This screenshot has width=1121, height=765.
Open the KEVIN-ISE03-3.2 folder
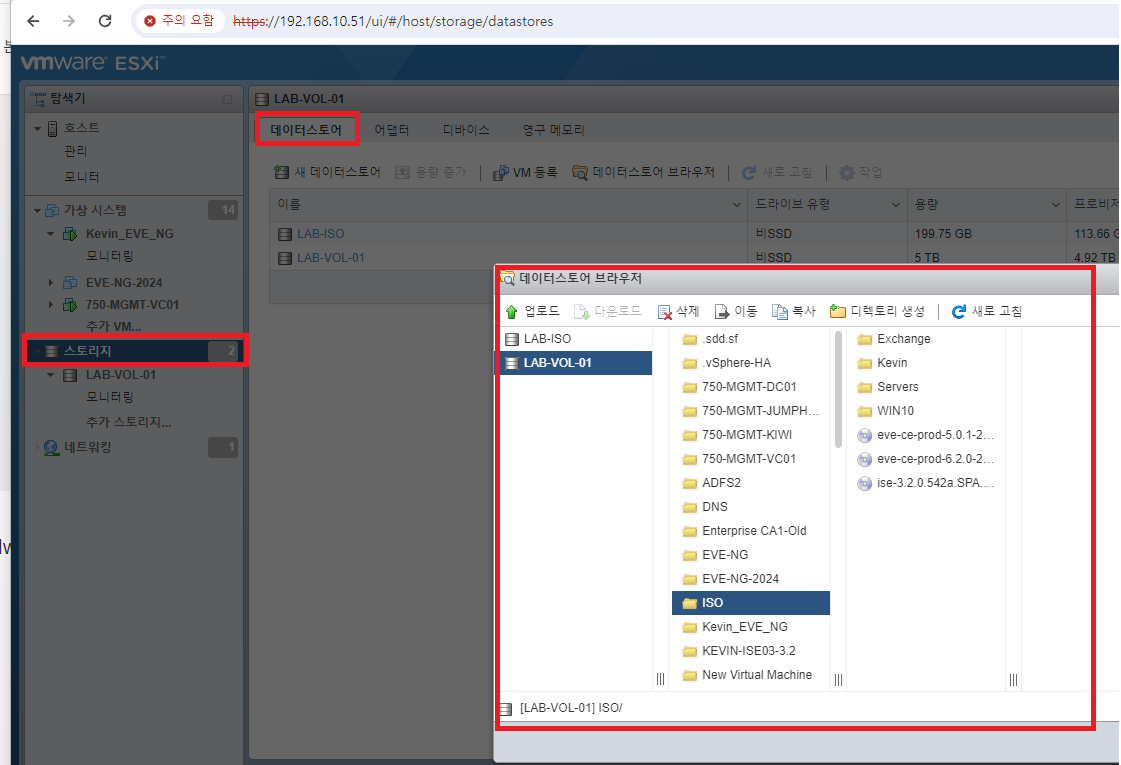(x=751, y=651)
